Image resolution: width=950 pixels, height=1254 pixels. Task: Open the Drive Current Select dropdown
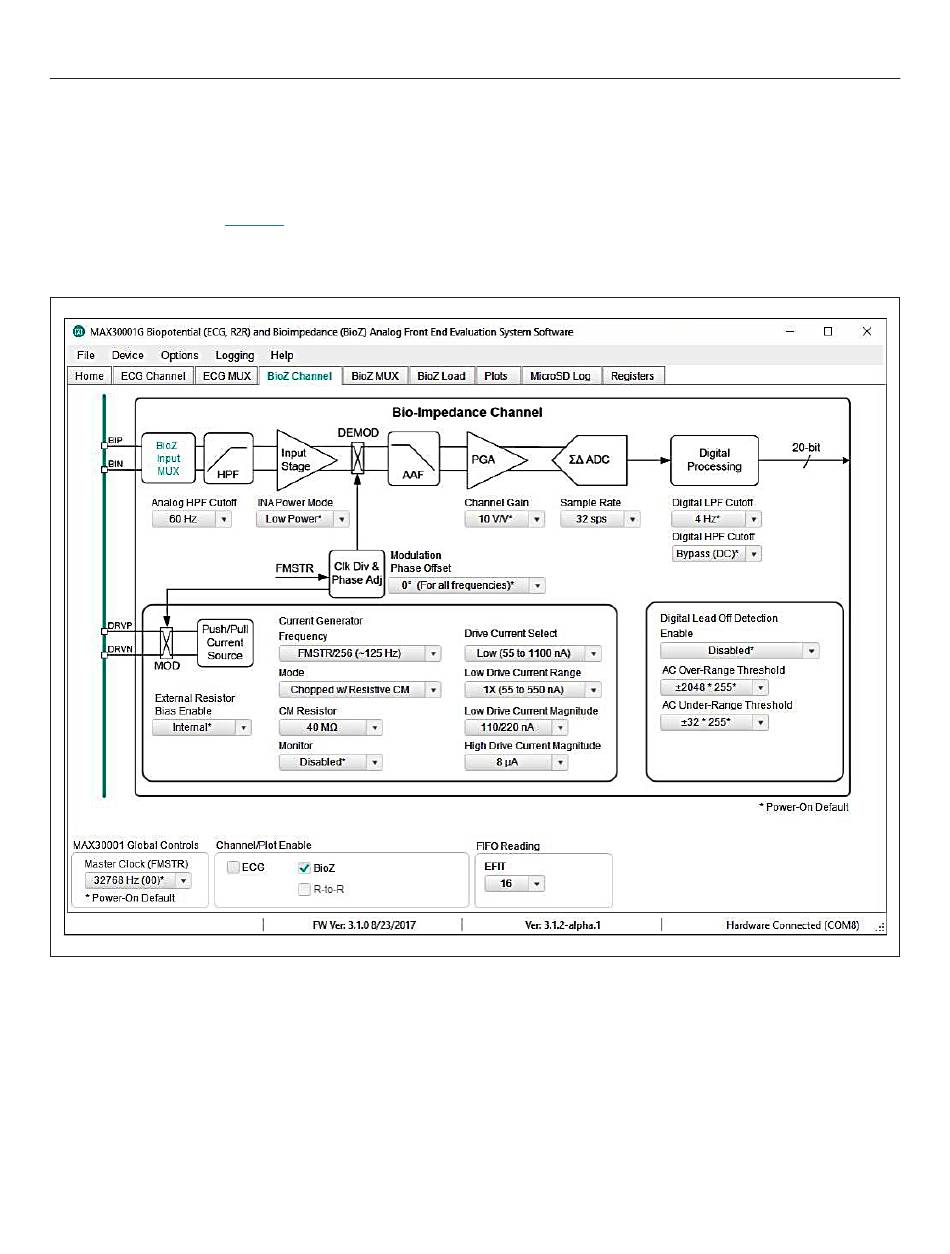[533, 654]
